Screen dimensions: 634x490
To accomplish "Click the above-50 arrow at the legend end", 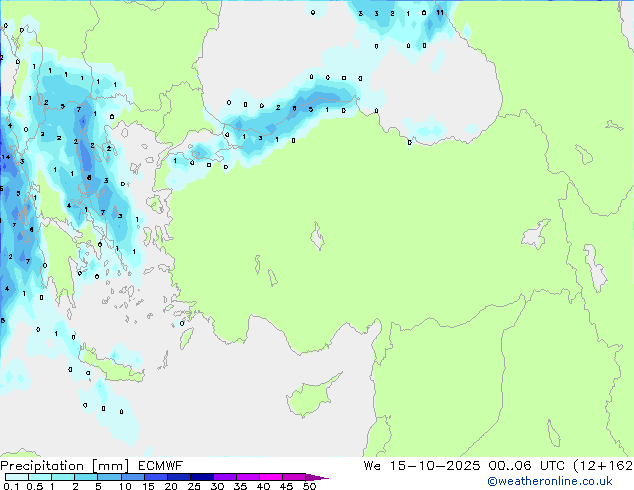I will pyautogui.click(x=317, y=477).
